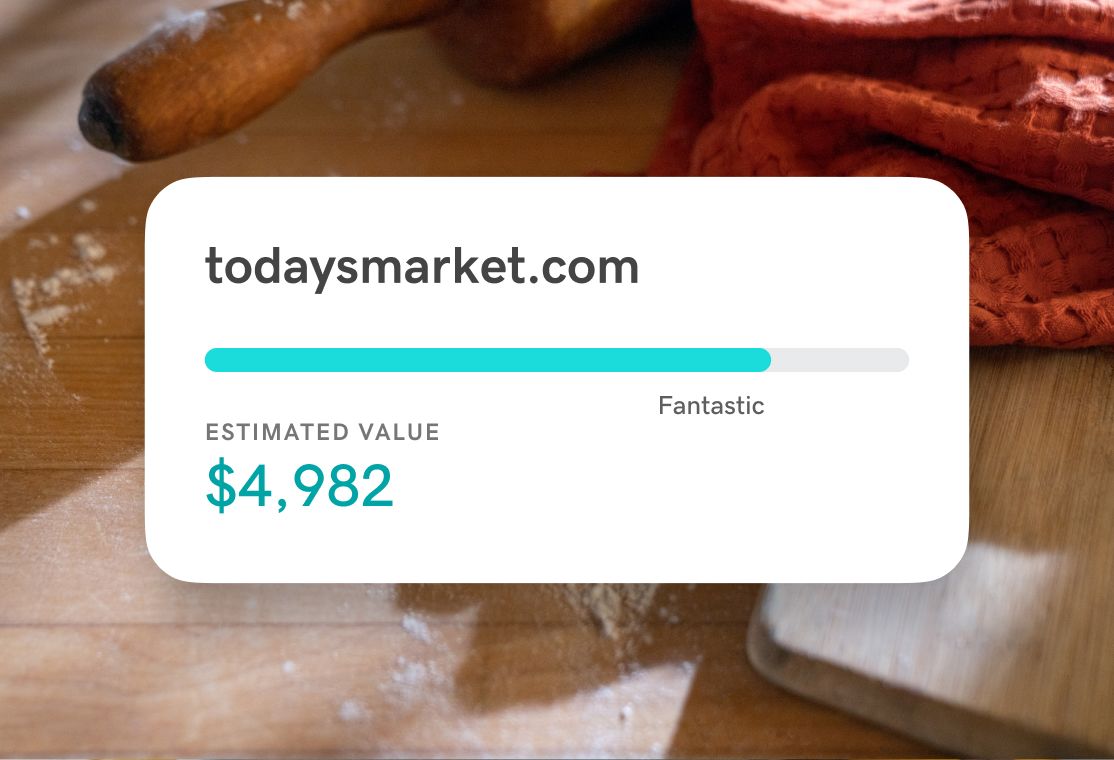Click the grey unfilled end of the value bar
Viewport: 1114px width, 760px height.
pyautogui.click(x=840, y=360)
